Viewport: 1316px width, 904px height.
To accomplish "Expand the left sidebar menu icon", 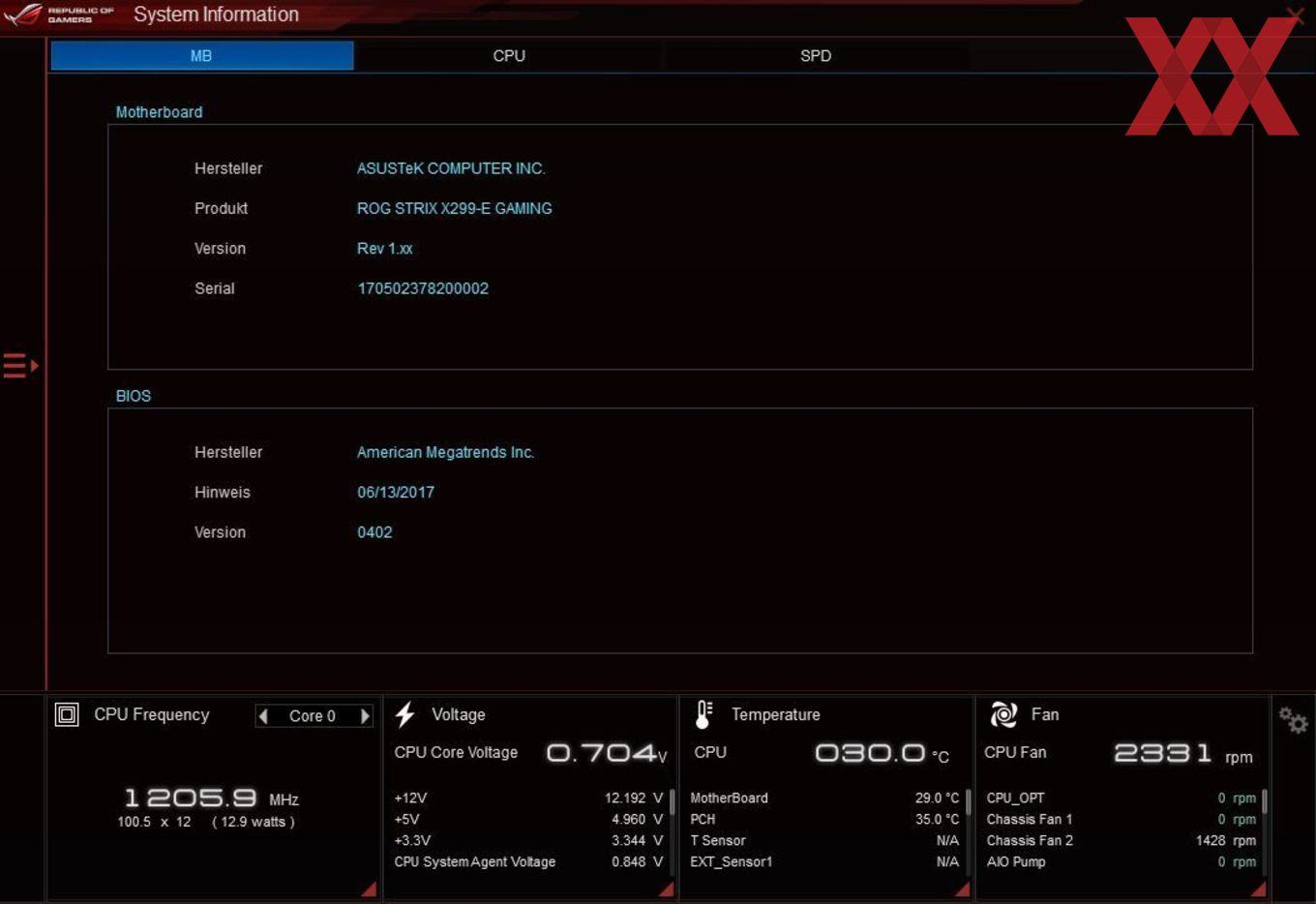I will tap(20, 366).
